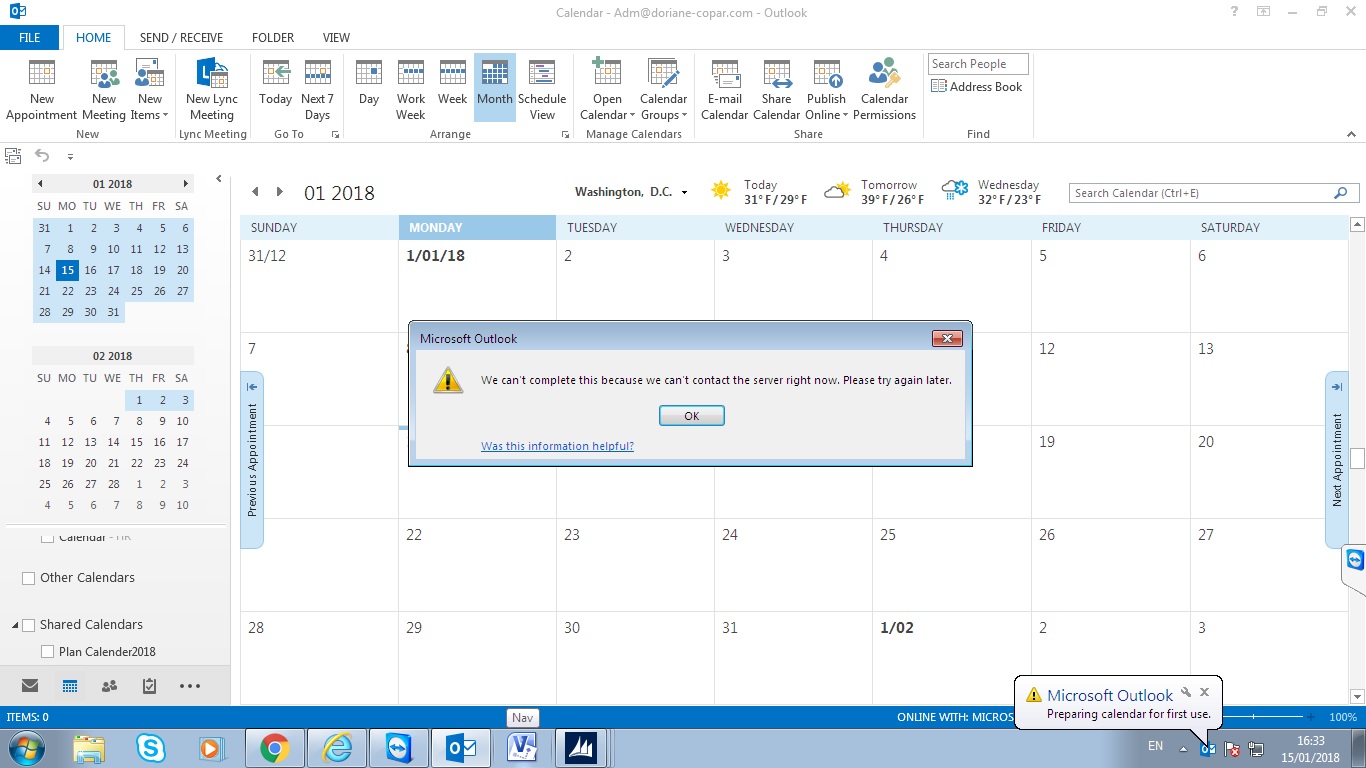The height and width of the screenshot is (768, 1366).
Task: Open Arrange group dialog launcher
Action: click(566, 134)
